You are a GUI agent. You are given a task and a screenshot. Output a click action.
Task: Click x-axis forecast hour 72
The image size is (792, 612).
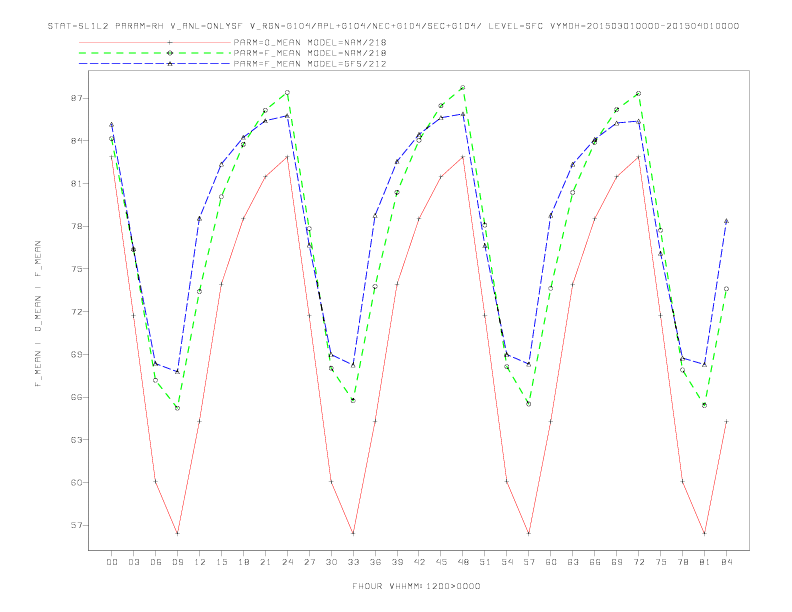click(x=638, y=562)
